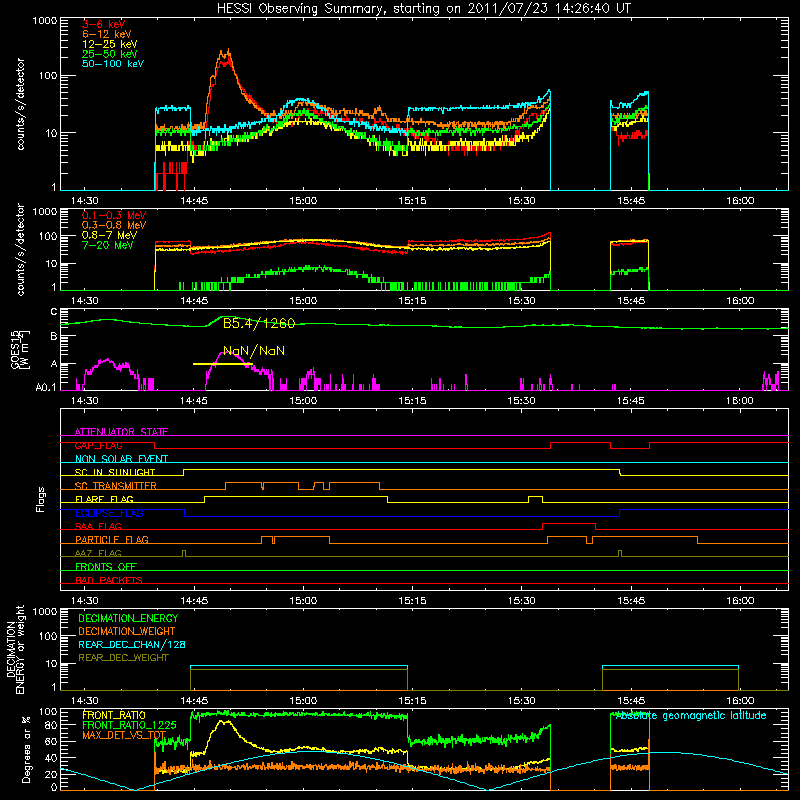Select the SC_IN_SUNLIGHT flag label
Image resolution: width=800 pixels, height=800 pixels.
point(115,472)
